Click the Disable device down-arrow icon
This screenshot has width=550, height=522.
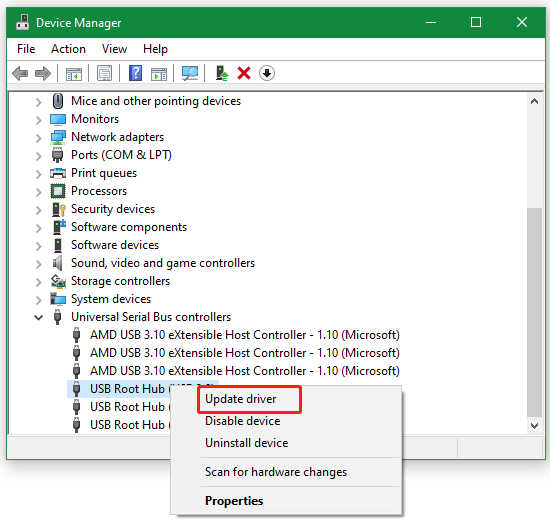tap(267, 73)
